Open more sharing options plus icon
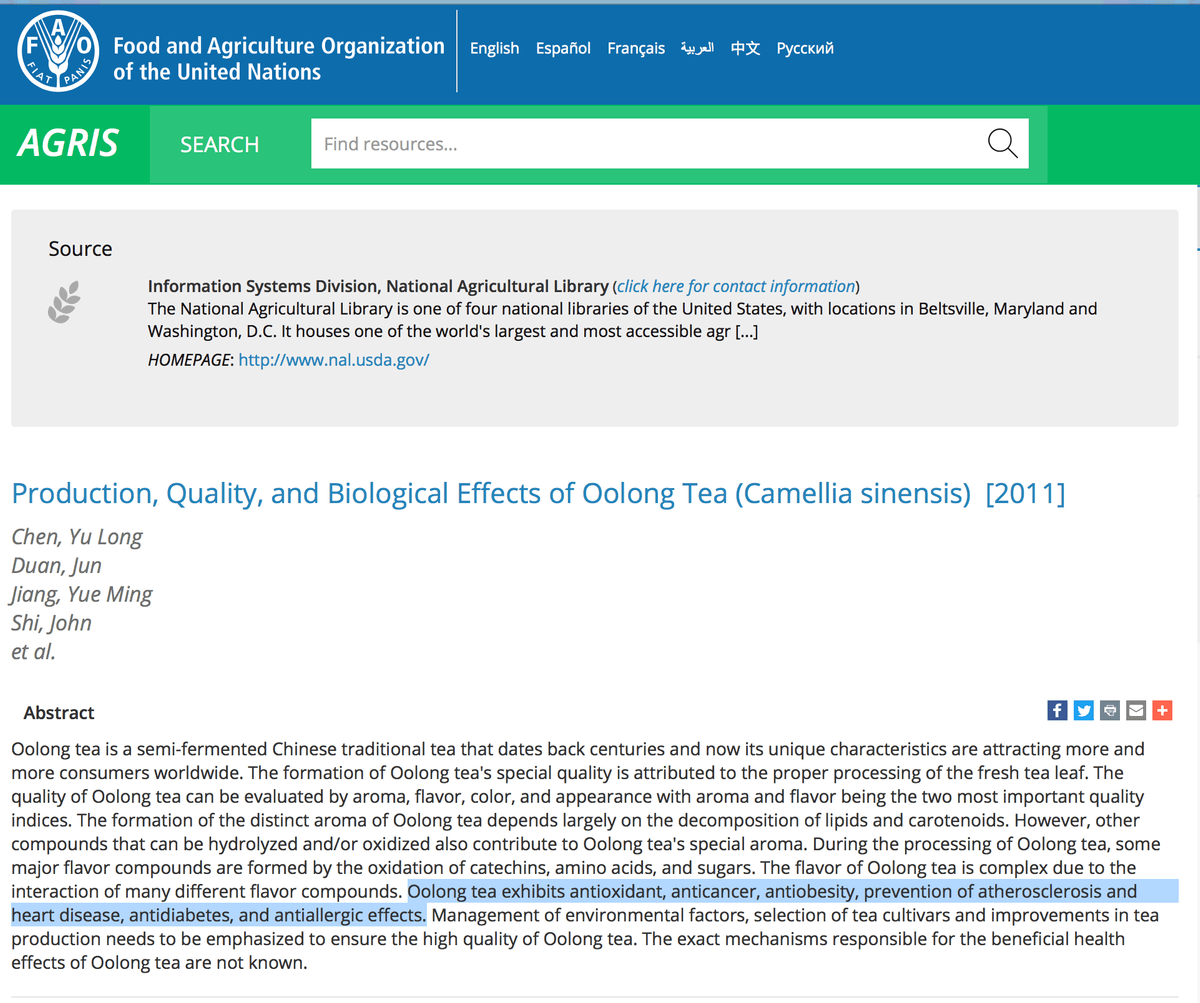Screen dimensions: 1200x1003 coord(1161,710)
